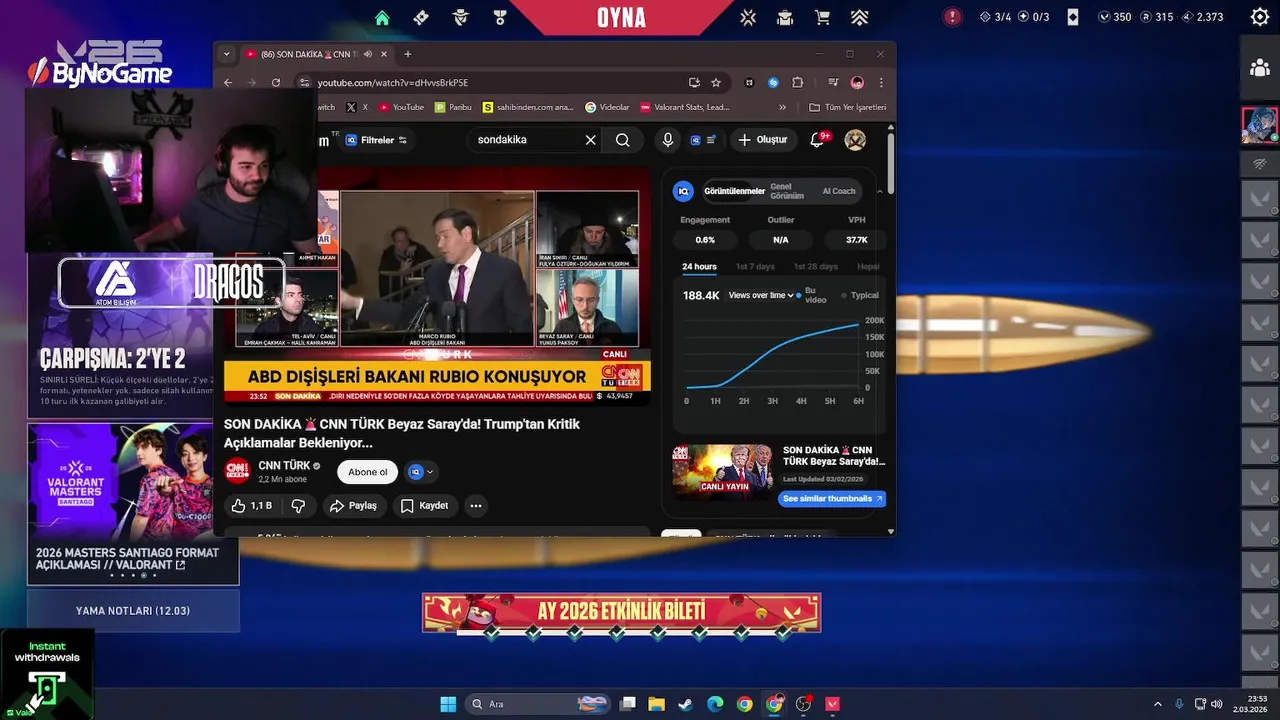
Task: Open the agents icon in Valorant top bar
Action: point(461,17)
